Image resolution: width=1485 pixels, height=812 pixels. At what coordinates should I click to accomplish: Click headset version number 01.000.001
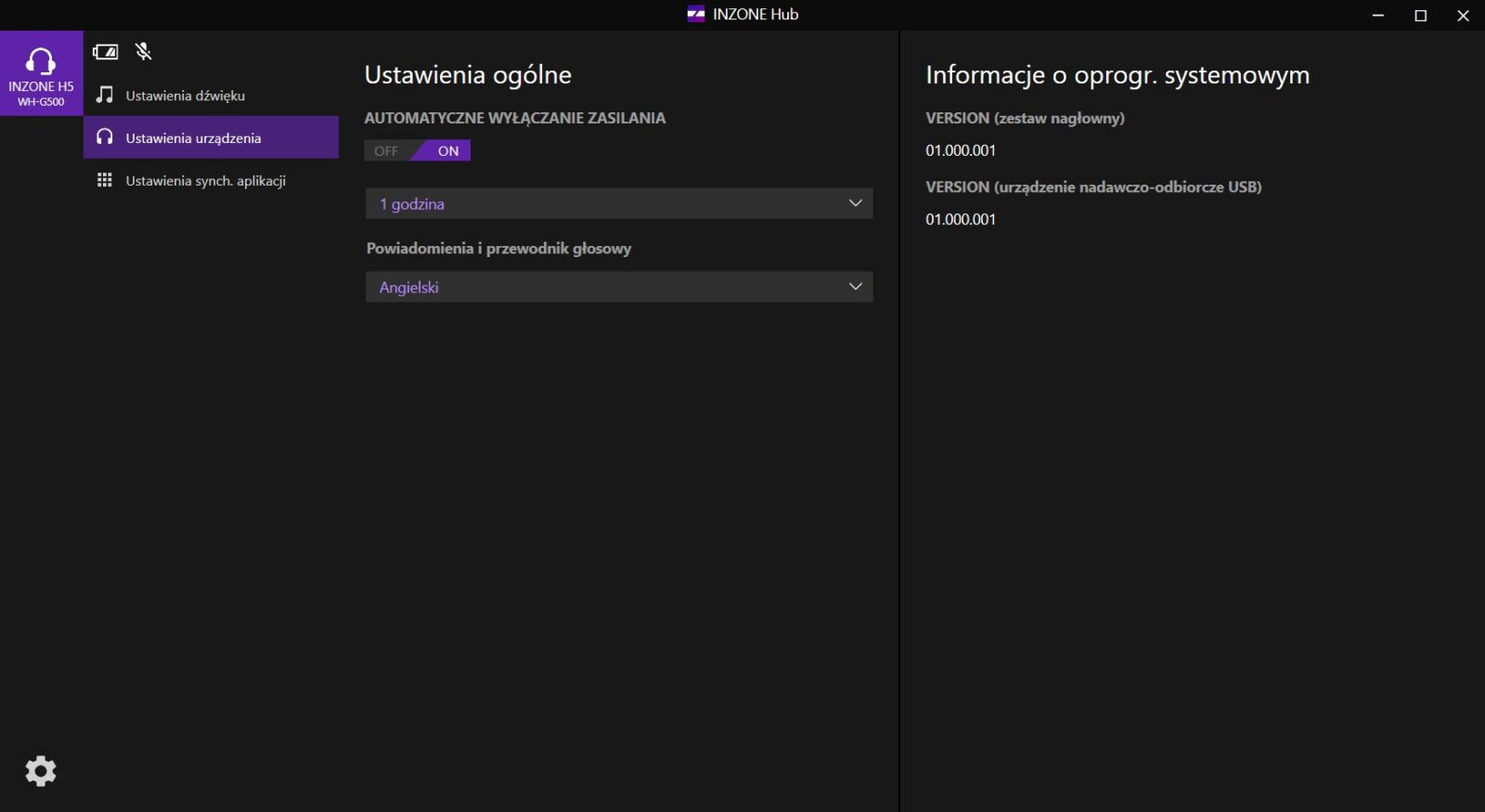[x=961, y=150]
